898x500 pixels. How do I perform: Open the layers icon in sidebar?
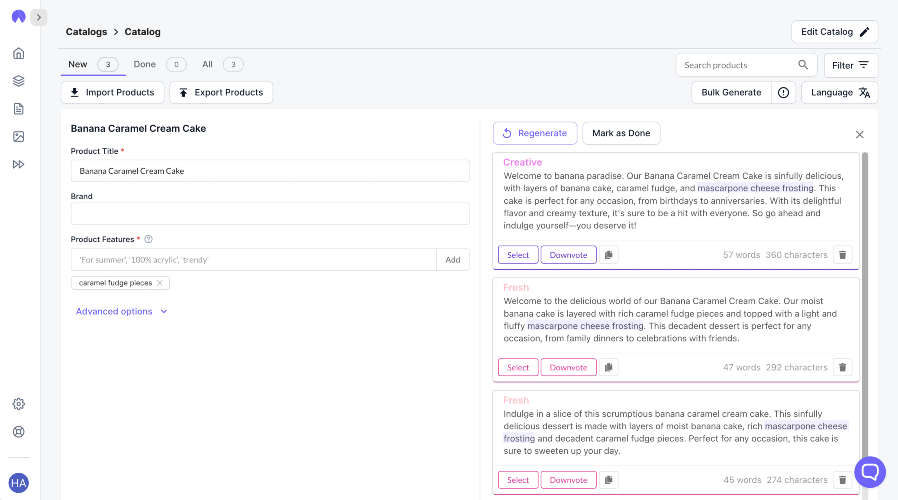pyautogui.click(x=18, y=81)
